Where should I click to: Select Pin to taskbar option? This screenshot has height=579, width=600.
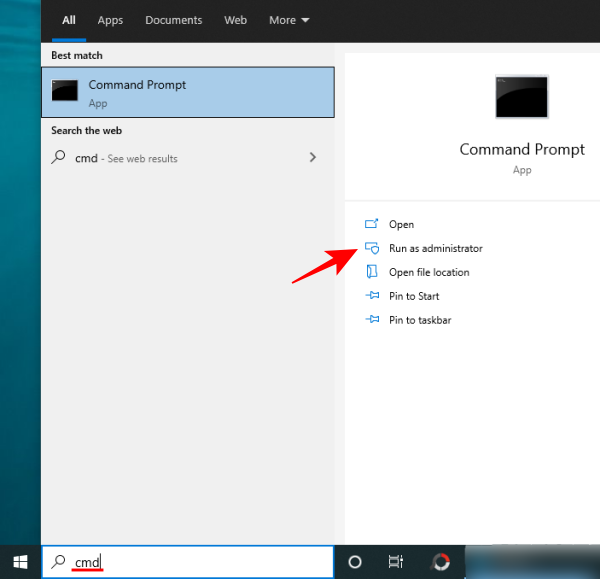[419, 320]
